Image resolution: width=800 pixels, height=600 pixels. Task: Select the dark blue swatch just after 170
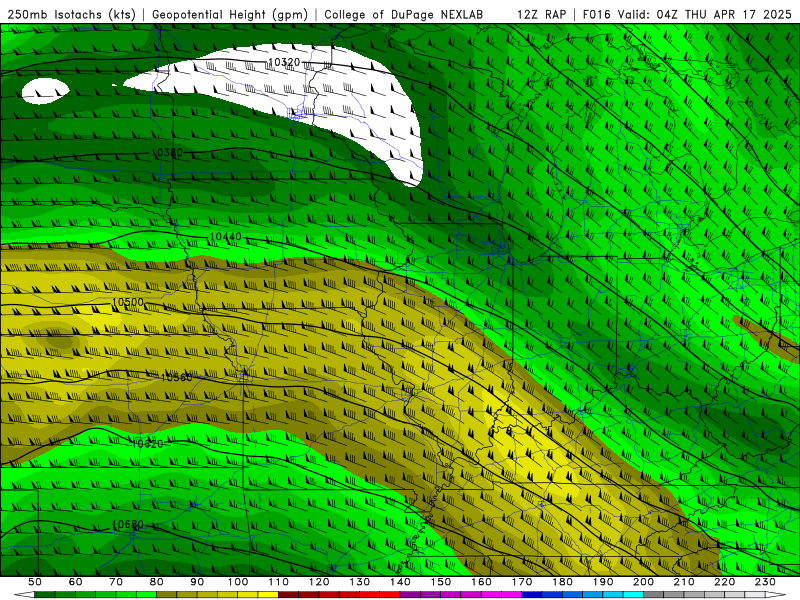point(532,595)
